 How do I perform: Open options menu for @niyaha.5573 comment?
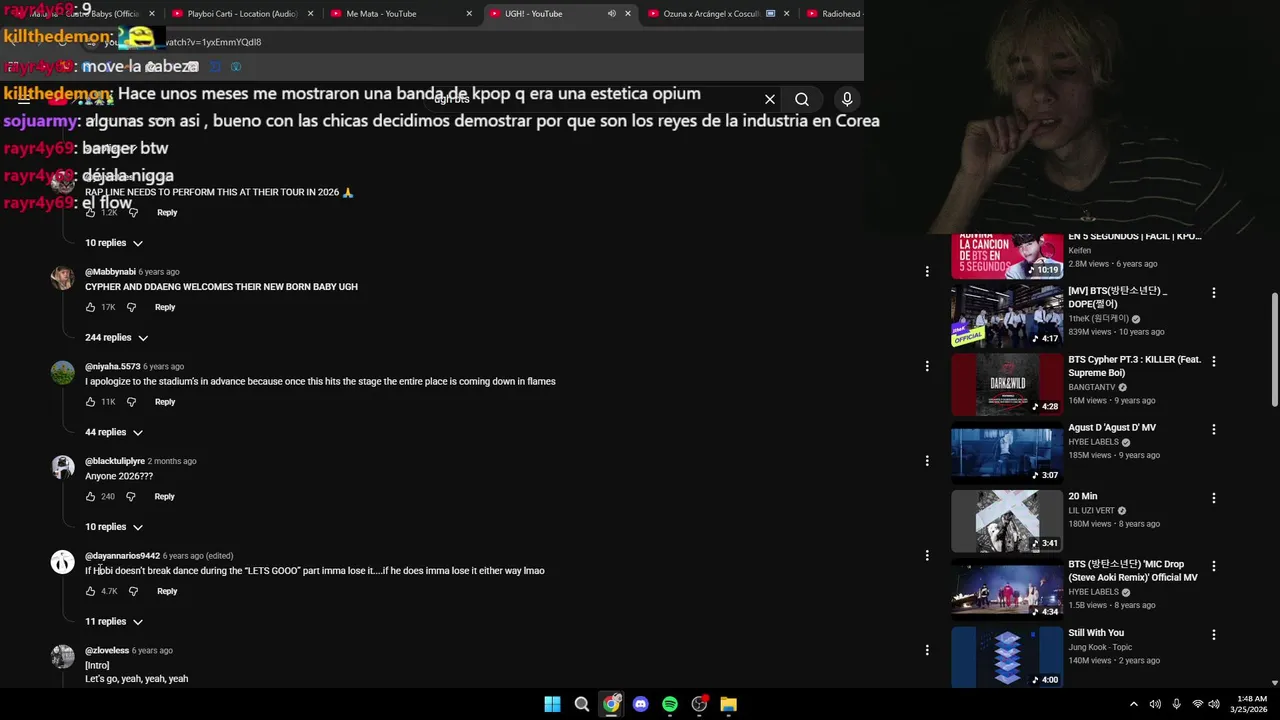click(927, 366)
